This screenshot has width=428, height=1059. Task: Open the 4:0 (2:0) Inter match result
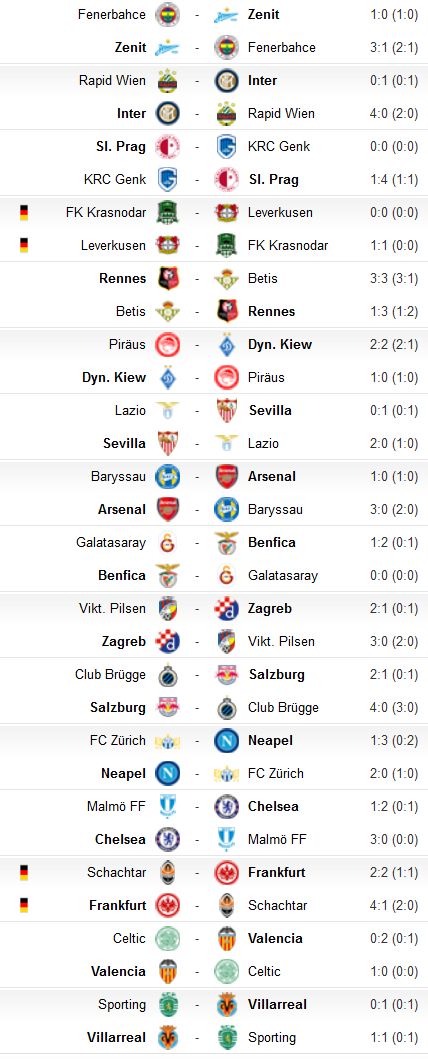click(394, 113)
